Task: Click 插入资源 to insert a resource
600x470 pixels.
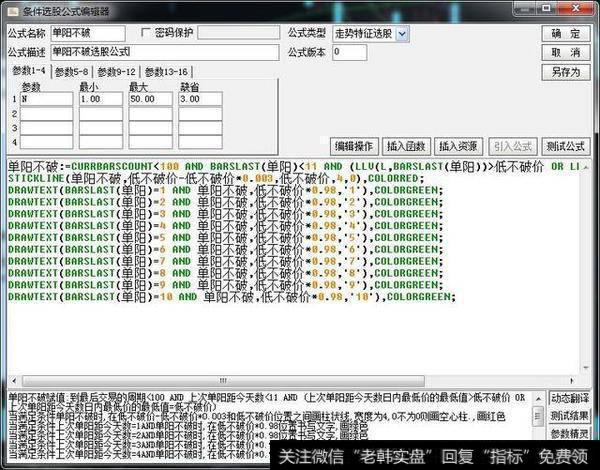Action: click(460, 145)
